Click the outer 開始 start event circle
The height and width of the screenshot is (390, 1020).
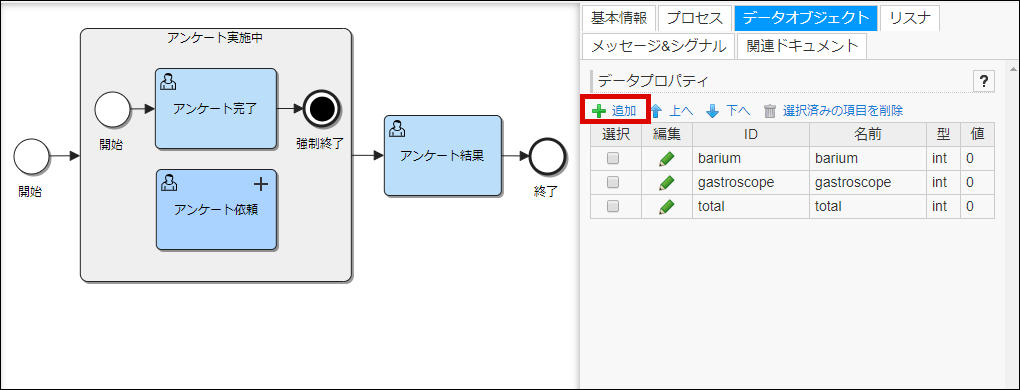pyautogui.click(x=31, y=156)
